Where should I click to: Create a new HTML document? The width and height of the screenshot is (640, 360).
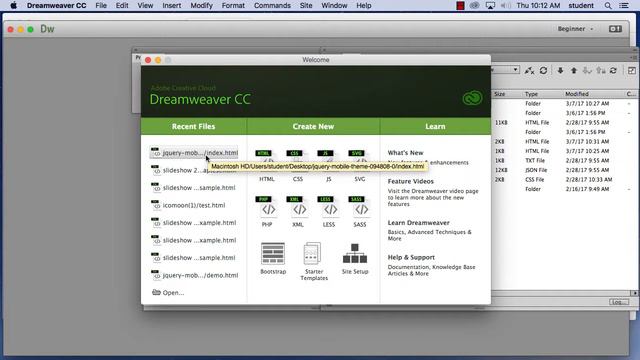[x=267, y=165]
